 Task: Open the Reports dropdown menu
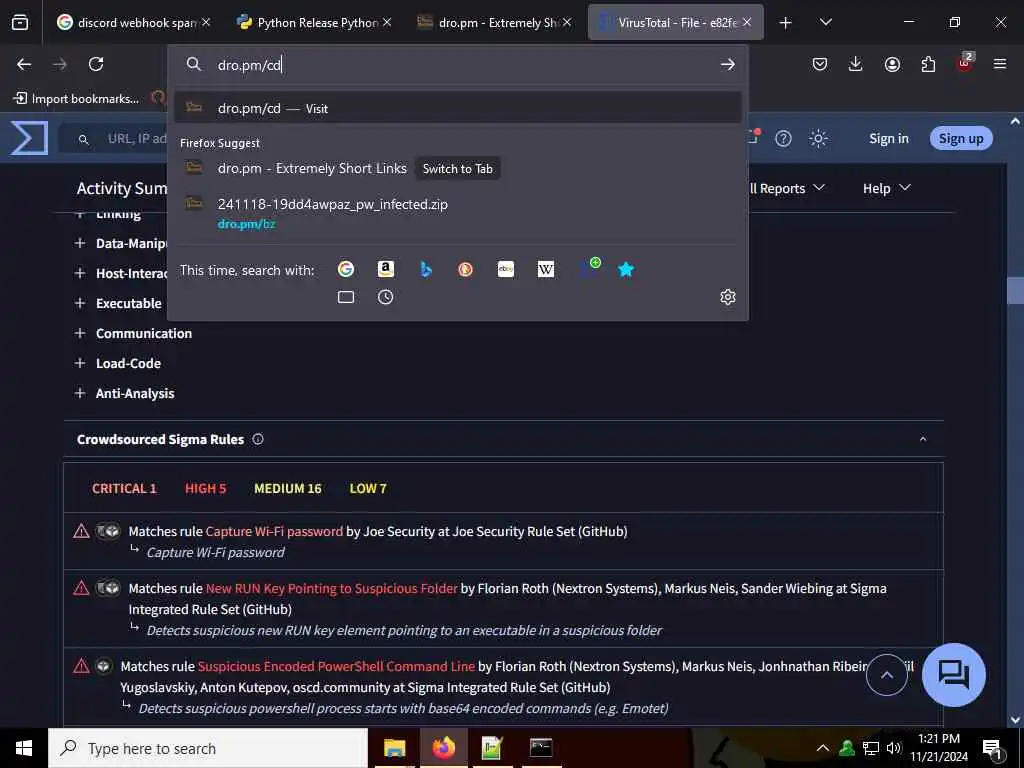[787, 188]
